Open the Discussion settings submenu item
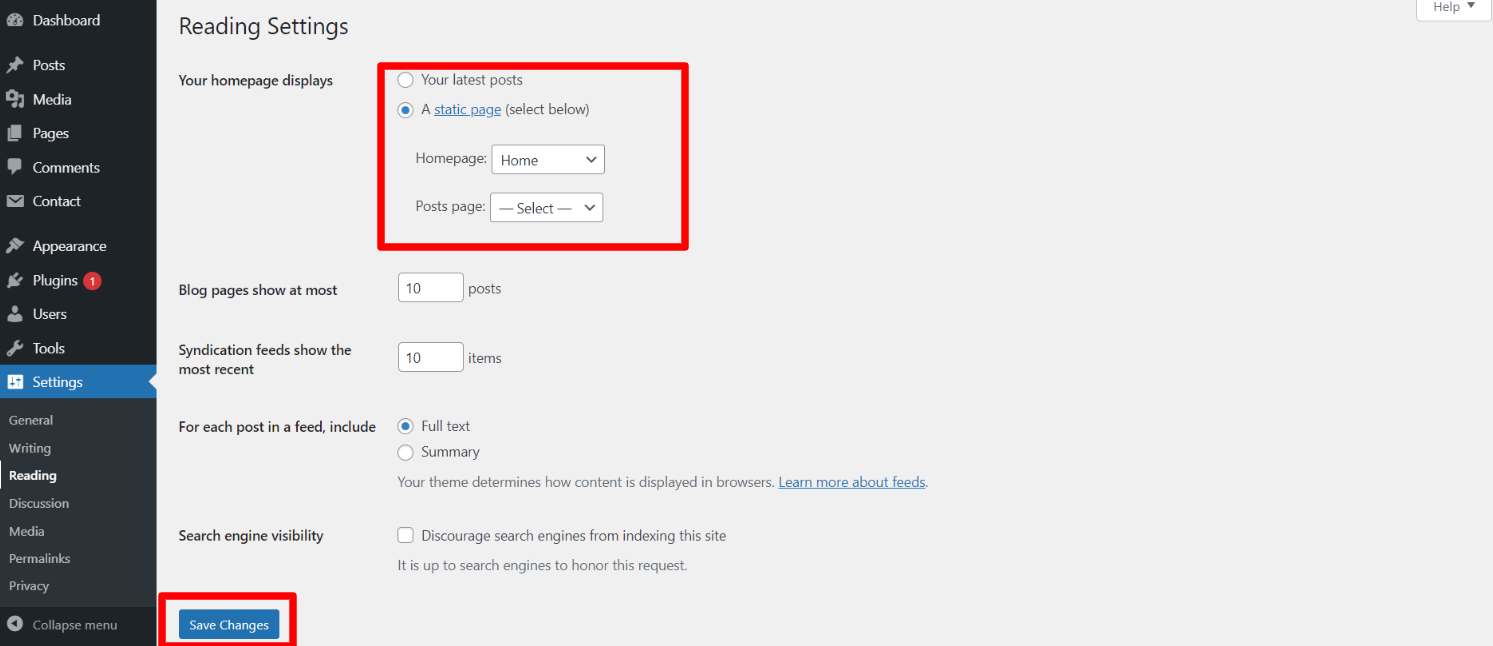 click(x=39, y=503)
